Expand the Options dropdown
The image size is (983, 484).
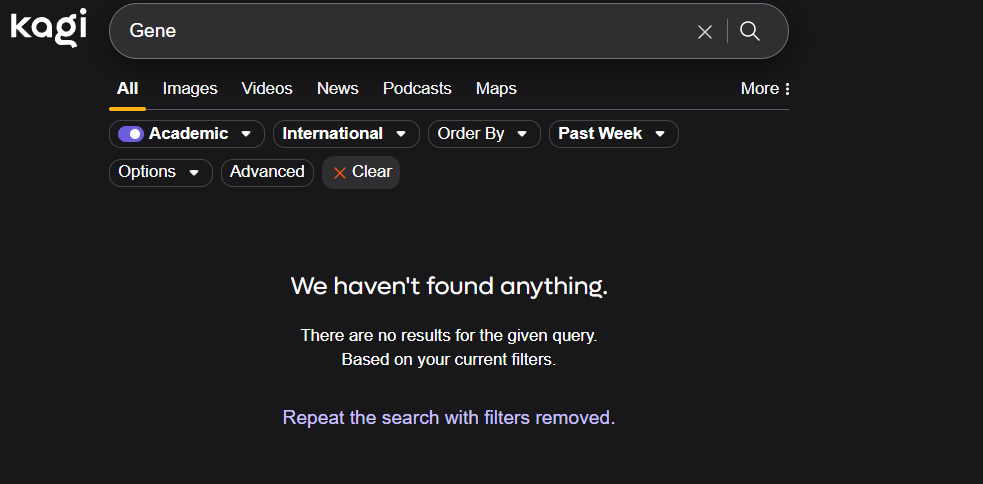coord(160,172)
